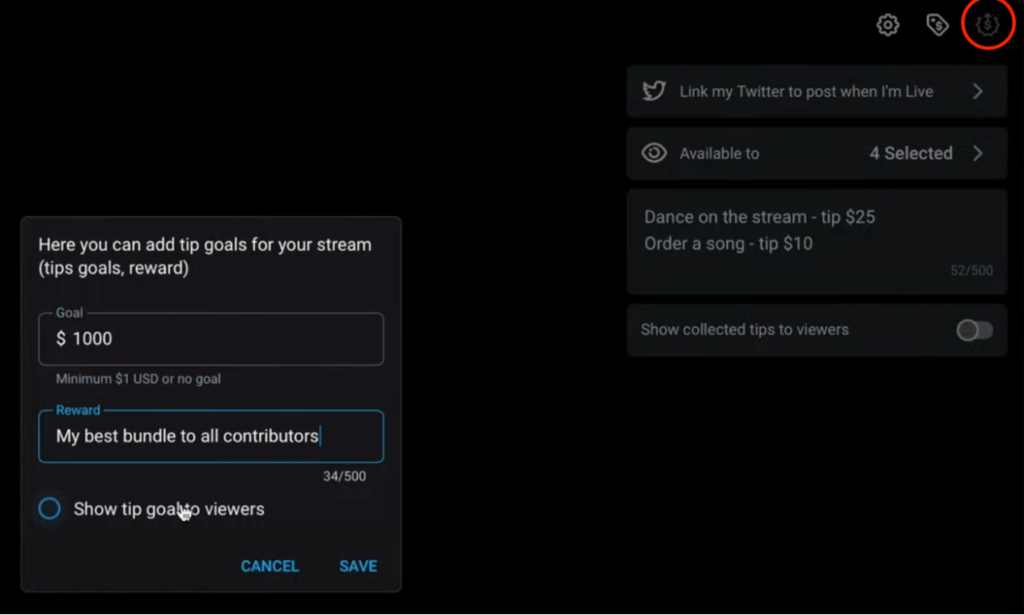Click the Link my Twitter to post text

pos(806,92)
